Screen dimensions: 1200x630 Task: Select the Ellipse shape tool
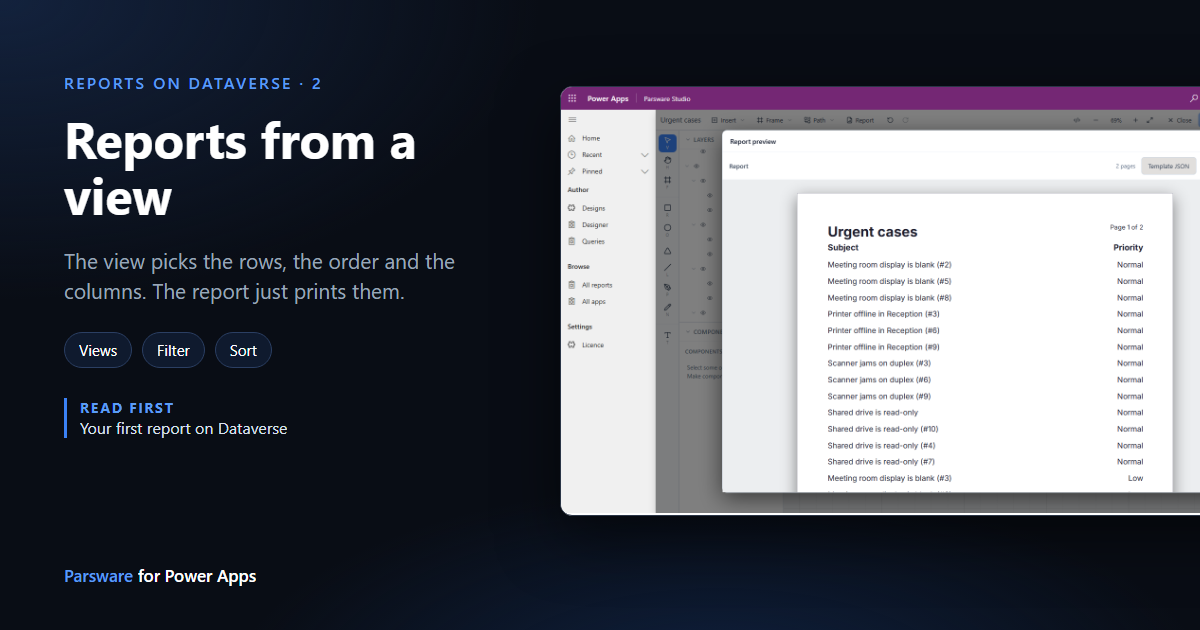point(668,228)
